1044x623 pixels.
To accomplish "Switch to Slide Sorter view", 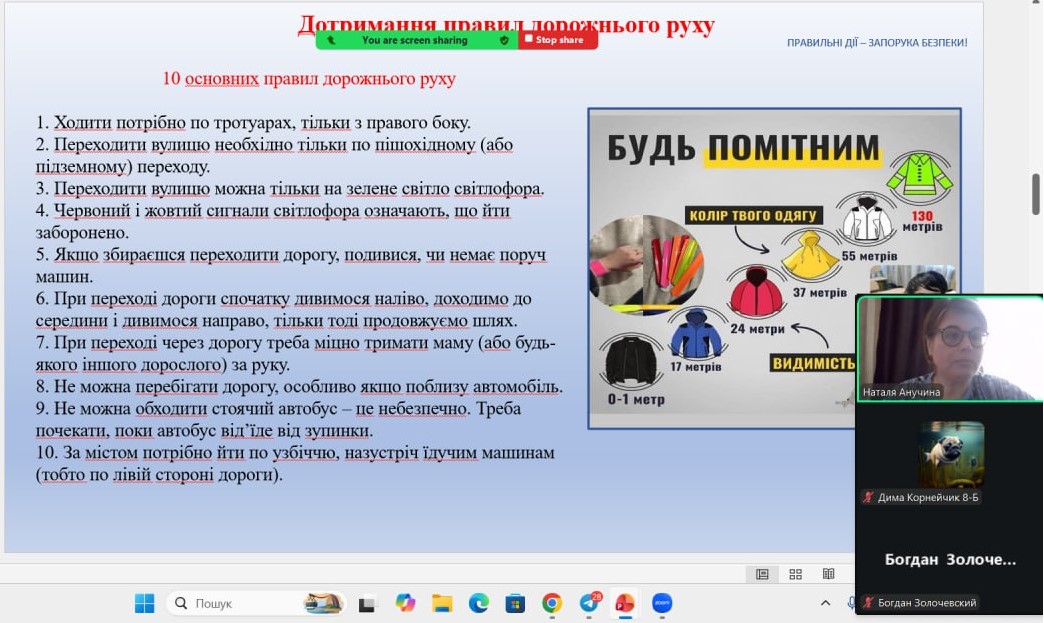I will [x=795, y=574].
